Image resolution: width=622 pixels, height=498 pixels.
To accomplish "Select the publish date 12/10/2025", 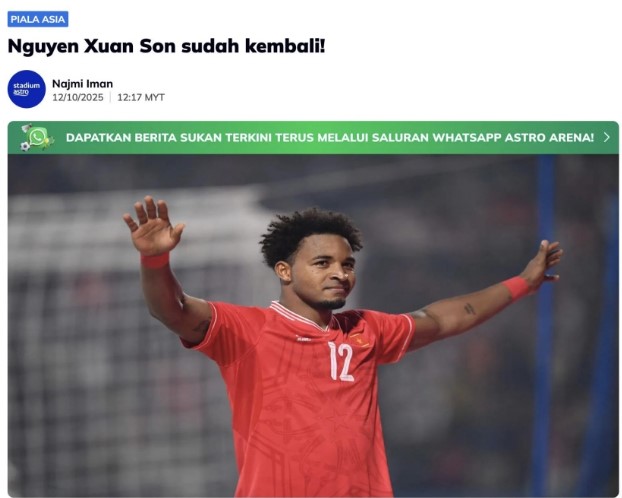I will [78, 98].
